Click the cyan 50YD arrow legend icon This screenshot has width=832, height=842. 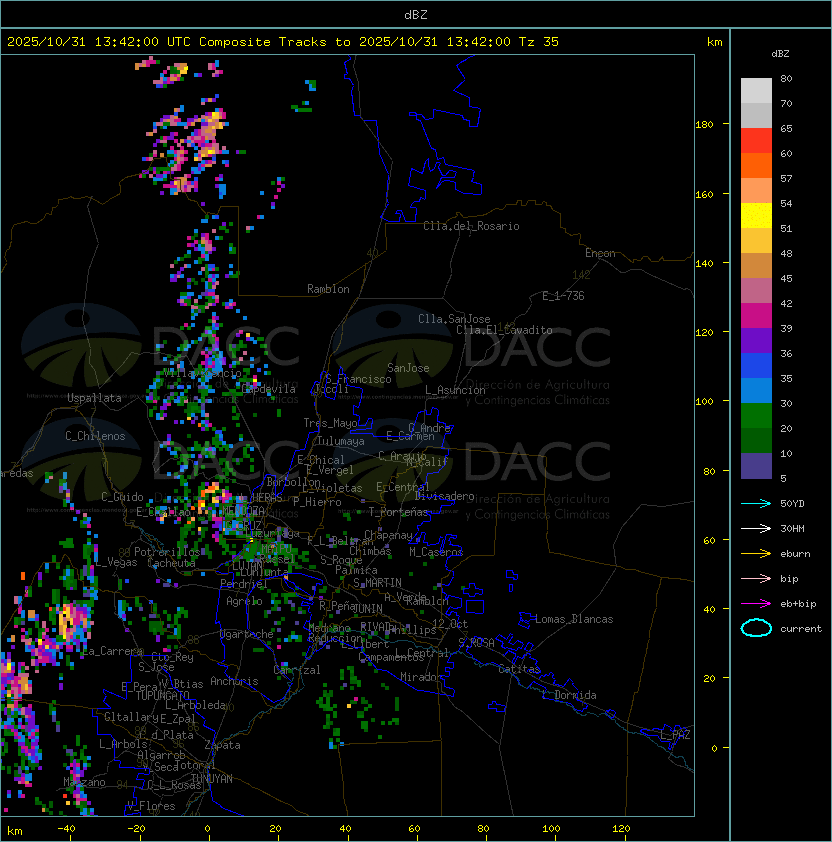(x=756, y=503)
